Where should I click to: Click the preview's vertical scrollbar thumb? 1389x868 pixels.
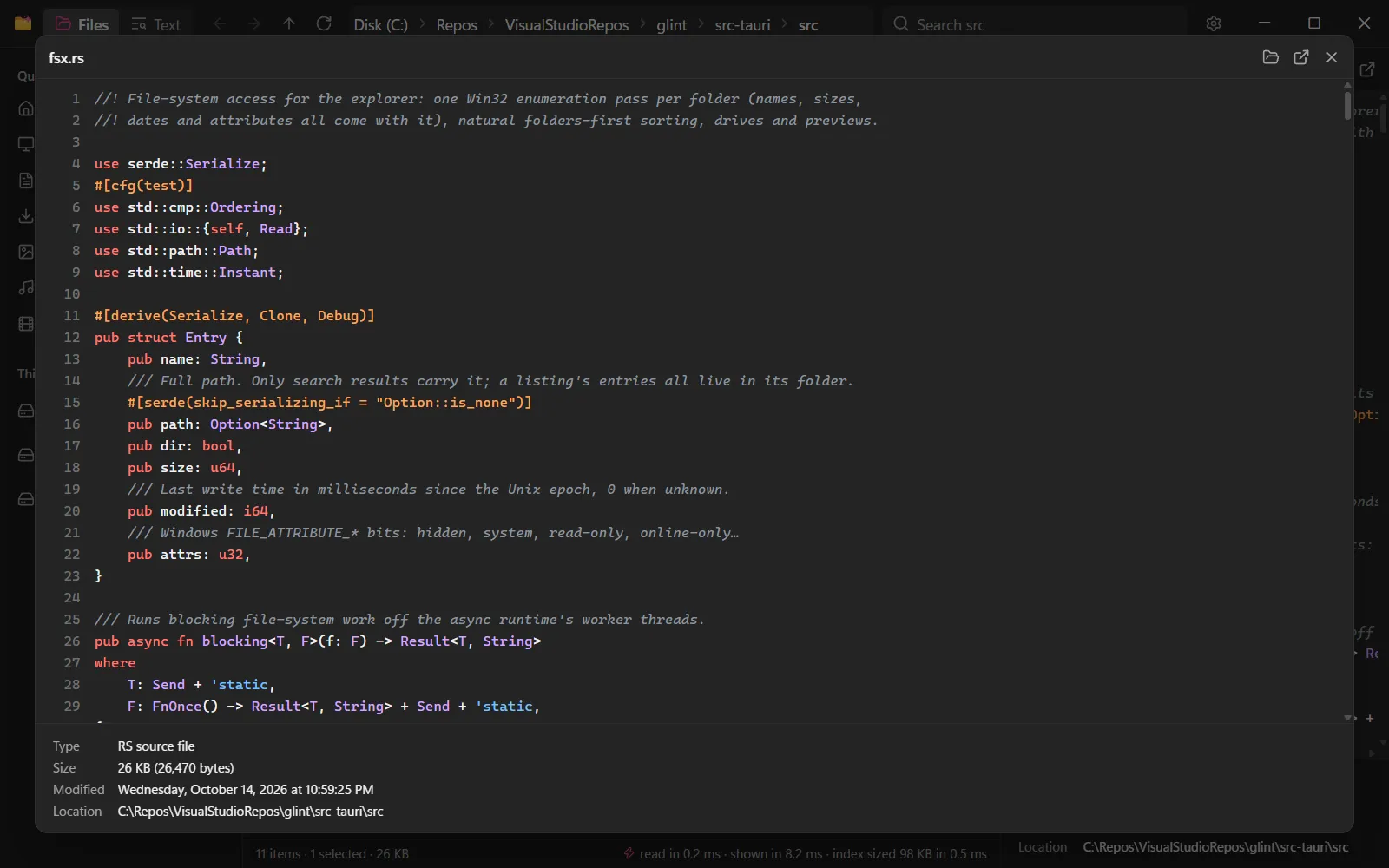(x=1347, y=106)
